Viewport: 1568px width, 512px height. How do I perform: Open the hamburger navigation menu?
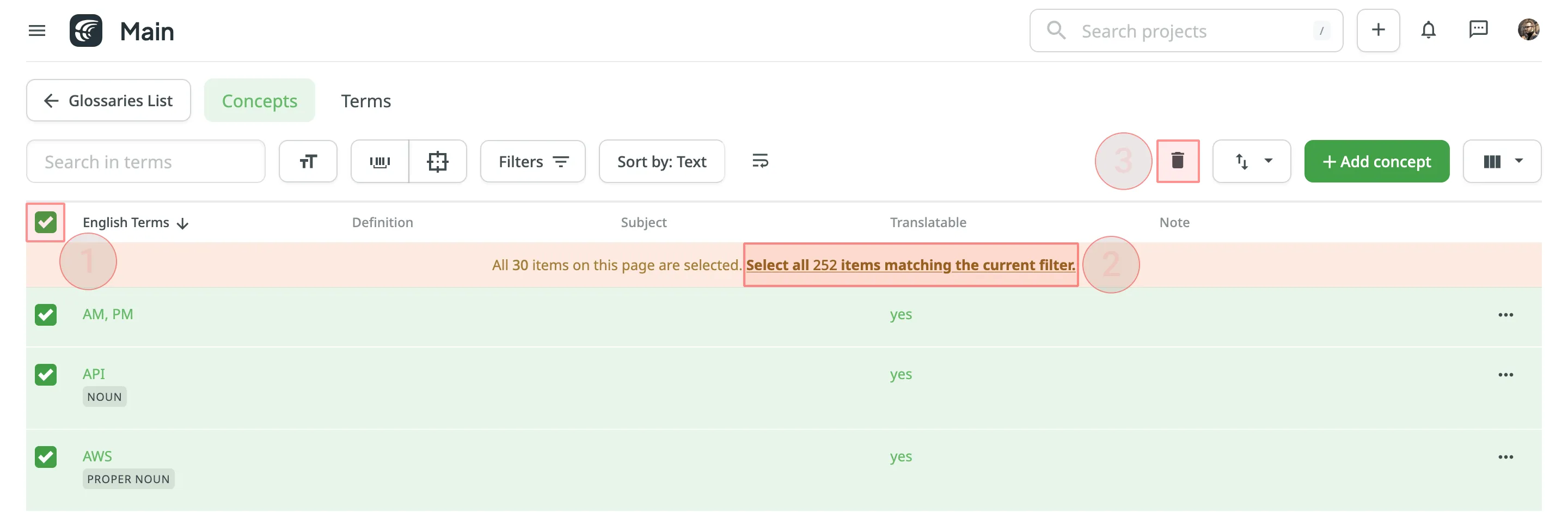tap(36, 30)
